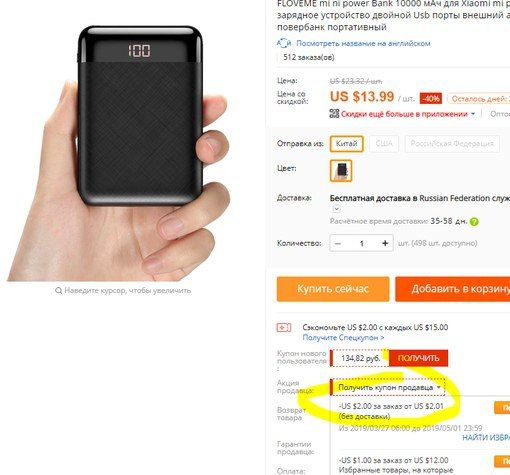Image resolution: width=510 pixels, height=475 pixels.
Task: Click the QR code icon for app discounts
Action: [x=334, y=114]
